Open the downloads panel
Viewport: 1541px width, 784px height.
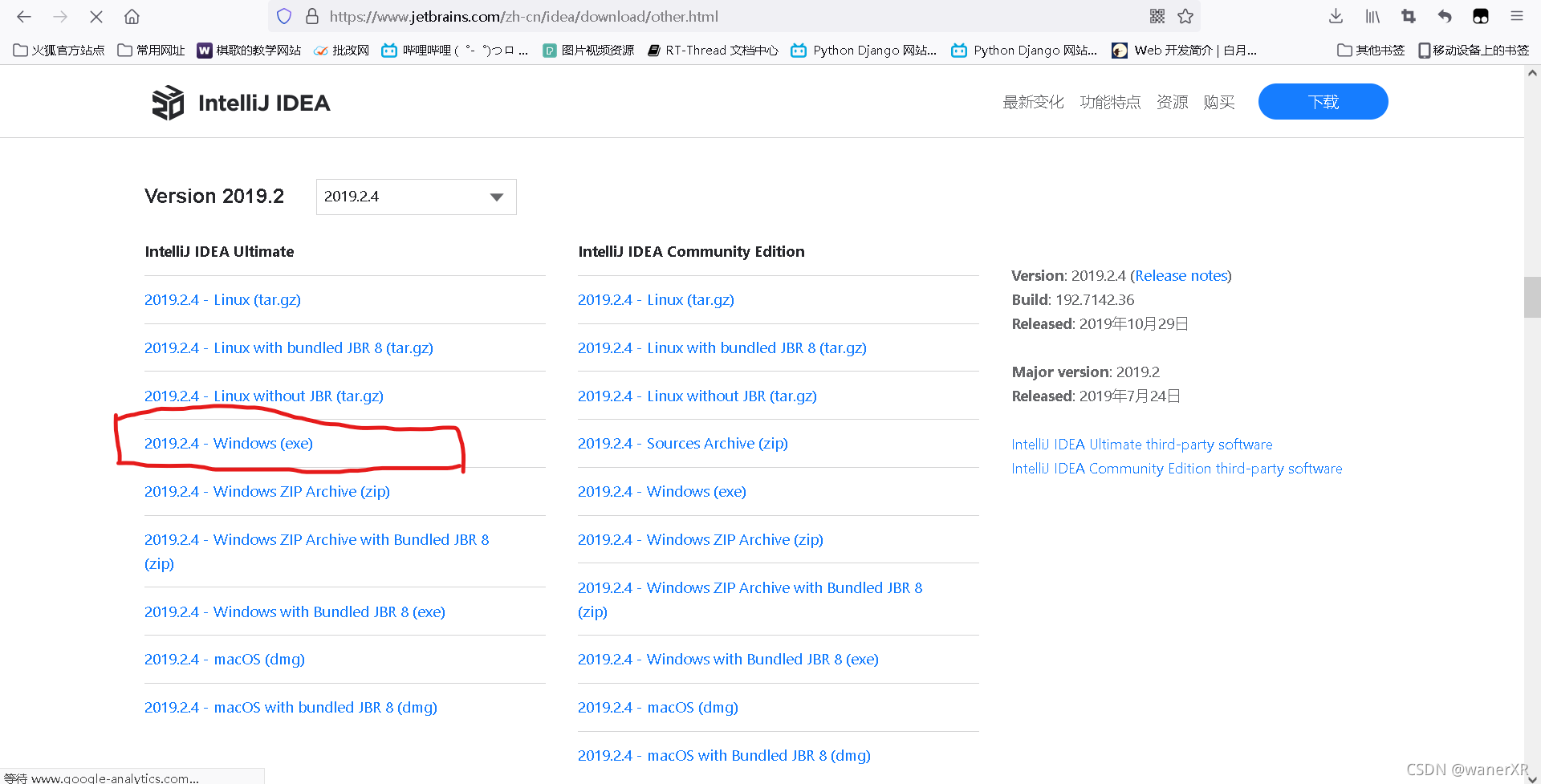pos(1336,16)
